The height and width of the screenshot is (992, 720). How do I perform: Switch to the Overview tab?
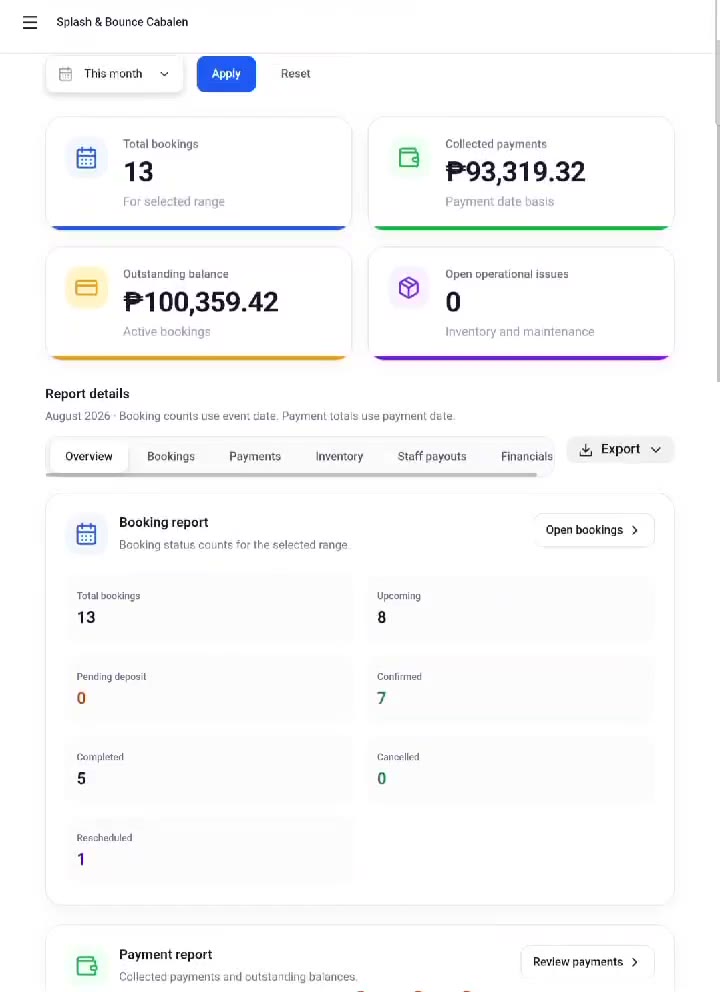point(89,456)
